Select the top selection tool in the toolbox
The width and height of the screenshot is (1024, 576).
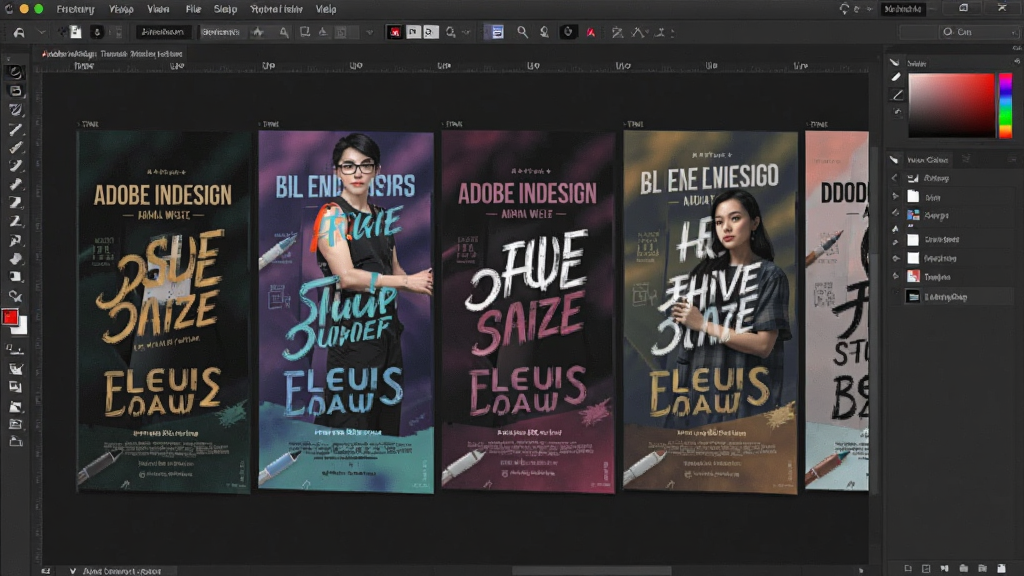tap(15, 72)
